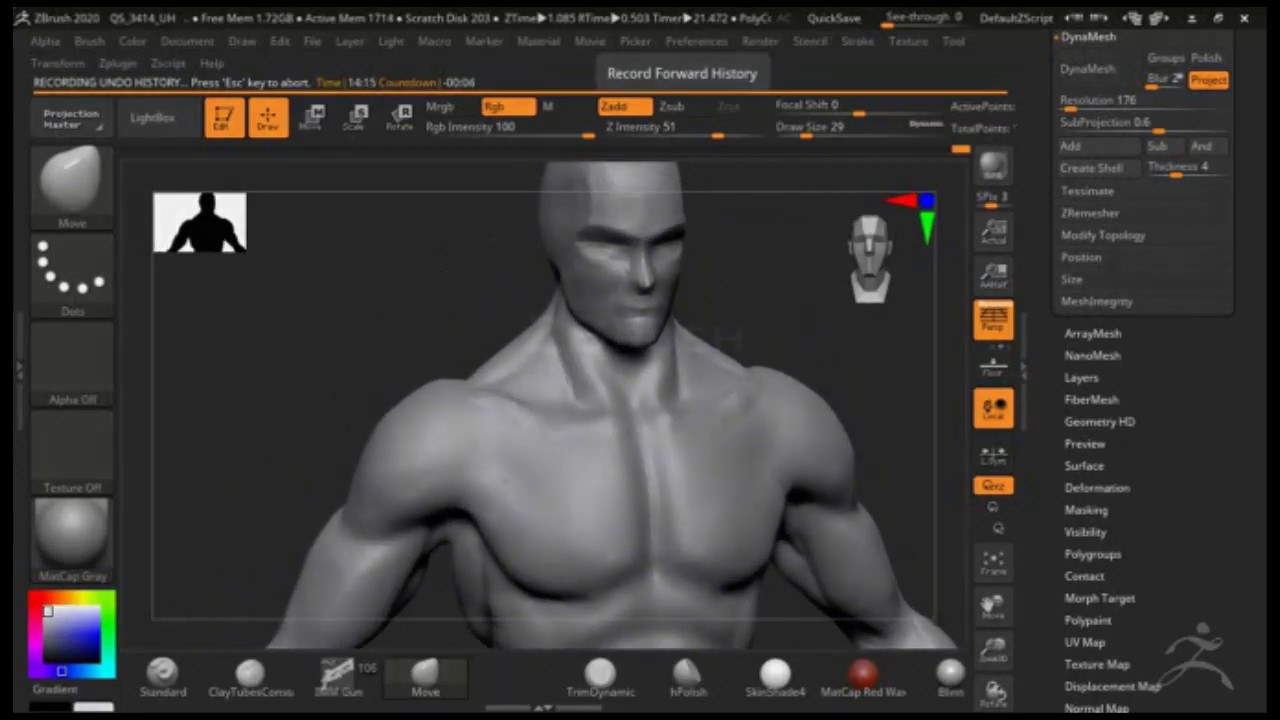Click the Zoom3D icon
The image size is (1280, 720).
pyautogui.click(x=993, y=650)
